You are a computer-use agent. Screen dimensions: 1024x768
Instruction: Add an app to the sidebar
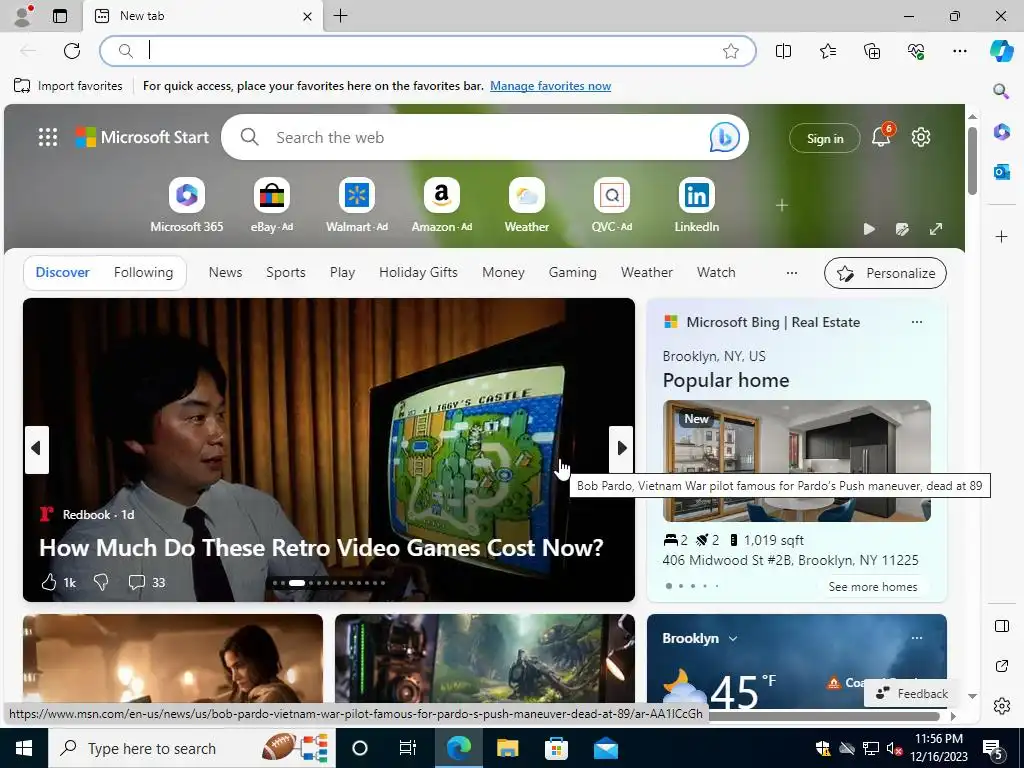pos(1001,236)
